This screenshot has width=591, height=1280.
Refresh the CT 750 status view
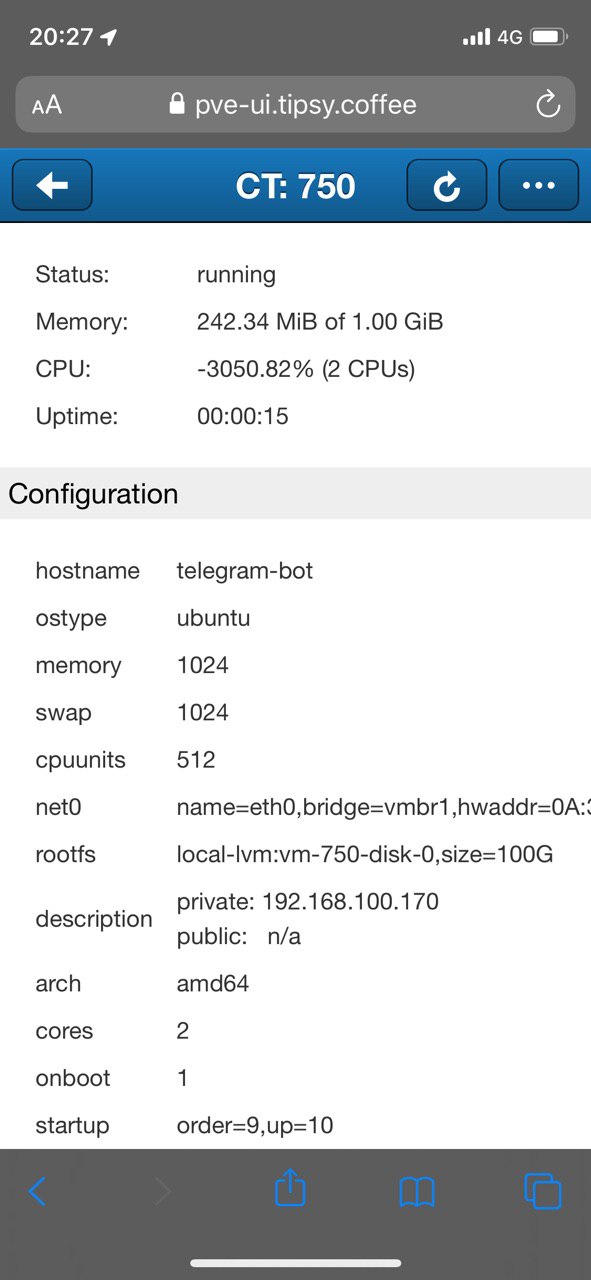pos(446,186)
